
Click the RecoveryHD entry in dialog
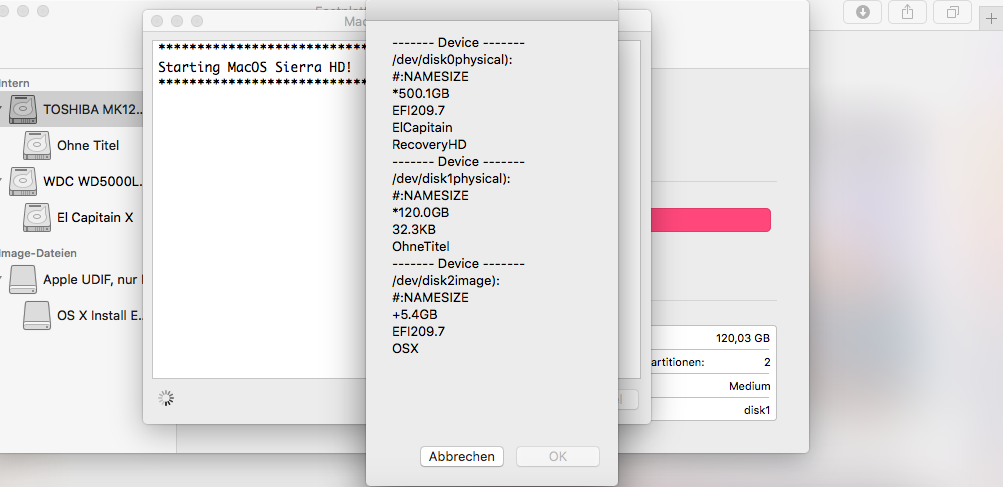[429, 145]
